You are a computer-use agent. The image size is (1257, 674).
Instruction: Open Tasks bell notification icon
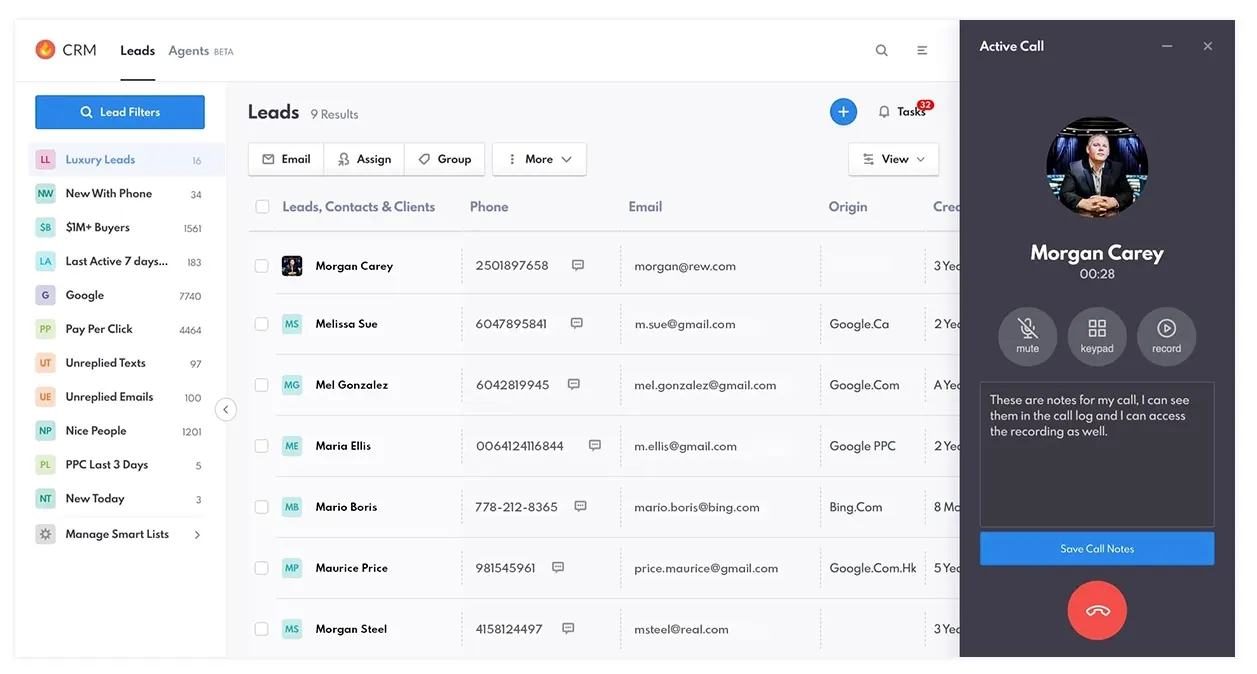884,112
